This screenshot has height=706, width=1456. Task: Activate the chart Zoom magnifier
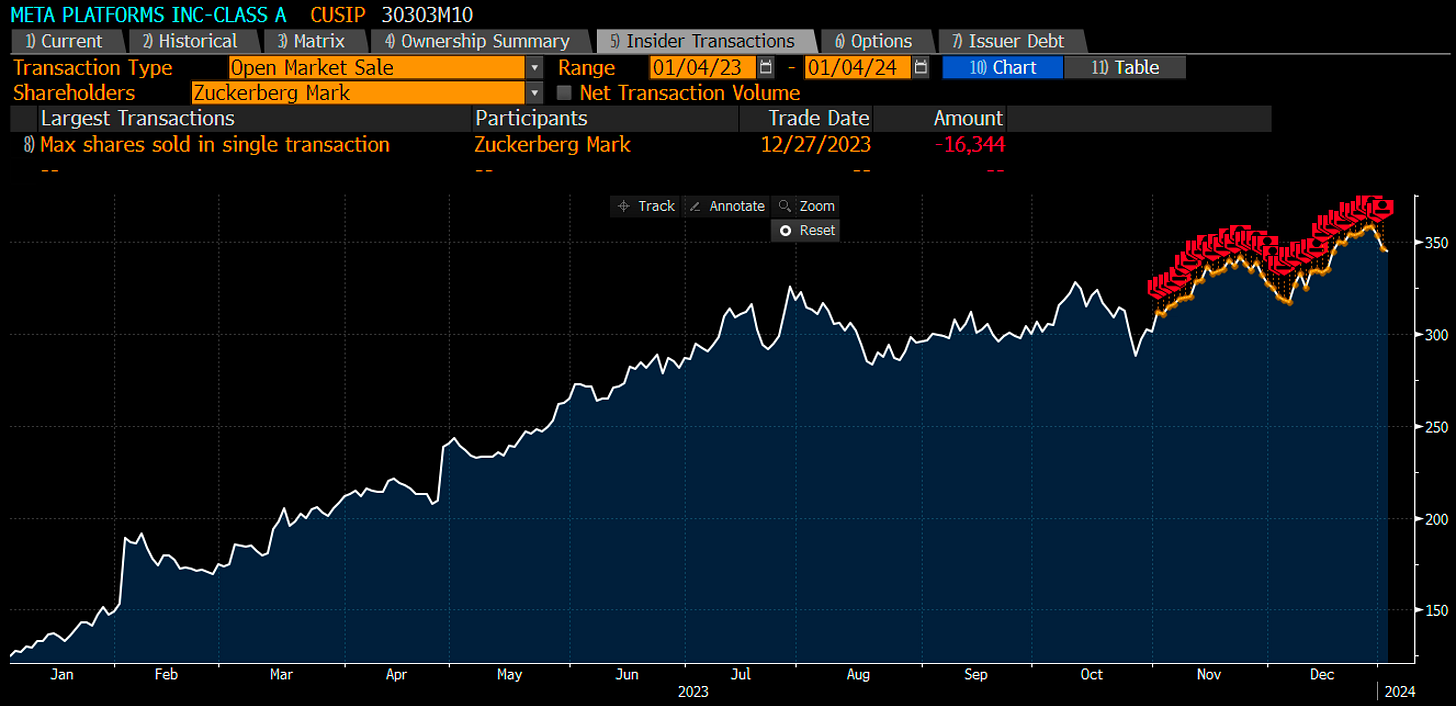click(x=806, y=206)
